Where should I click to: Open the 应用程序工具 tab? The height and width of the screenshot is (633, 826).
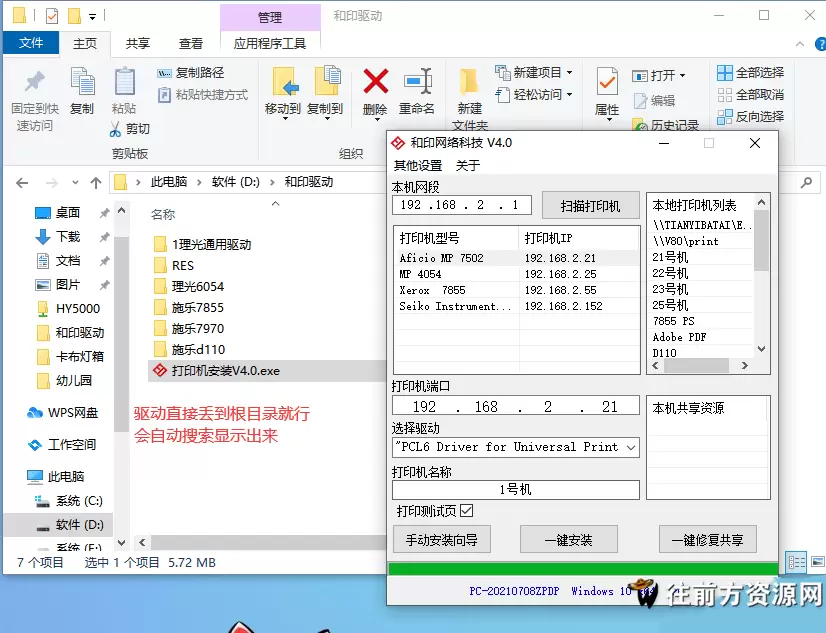[270, 44]
